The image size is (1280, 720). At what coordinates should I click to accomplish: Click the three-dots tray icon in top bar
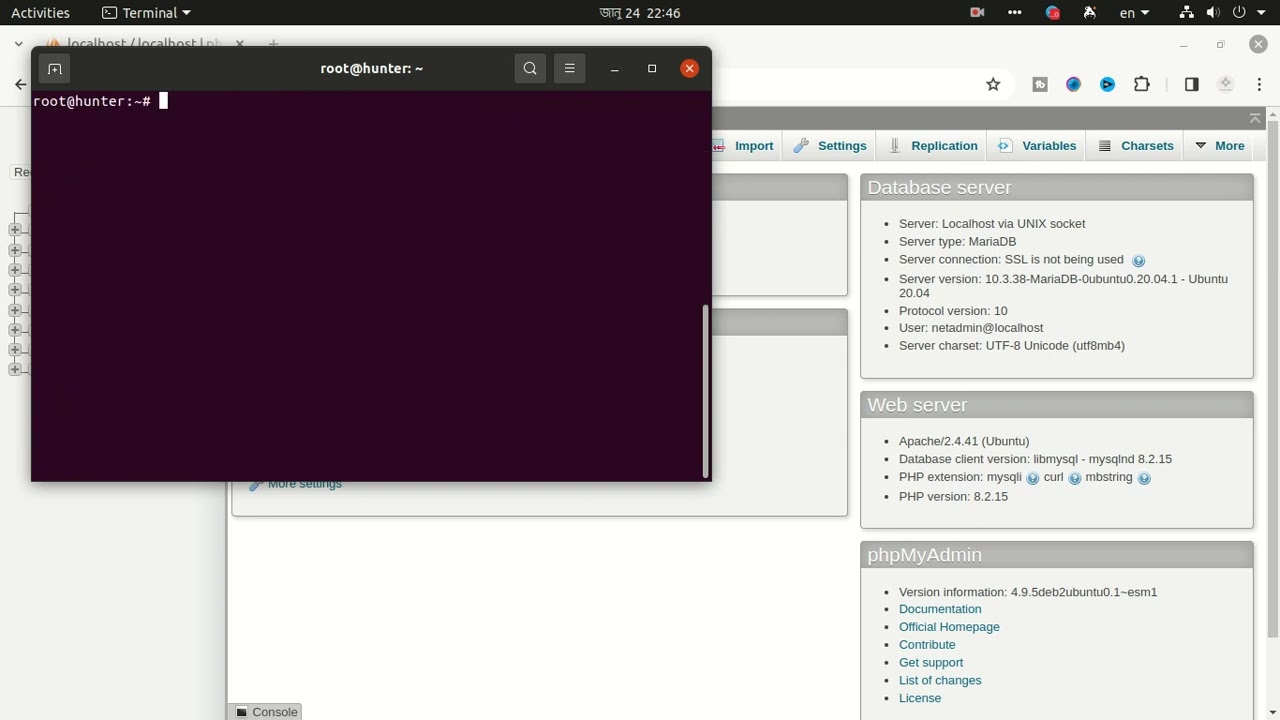coord(1015,13)
